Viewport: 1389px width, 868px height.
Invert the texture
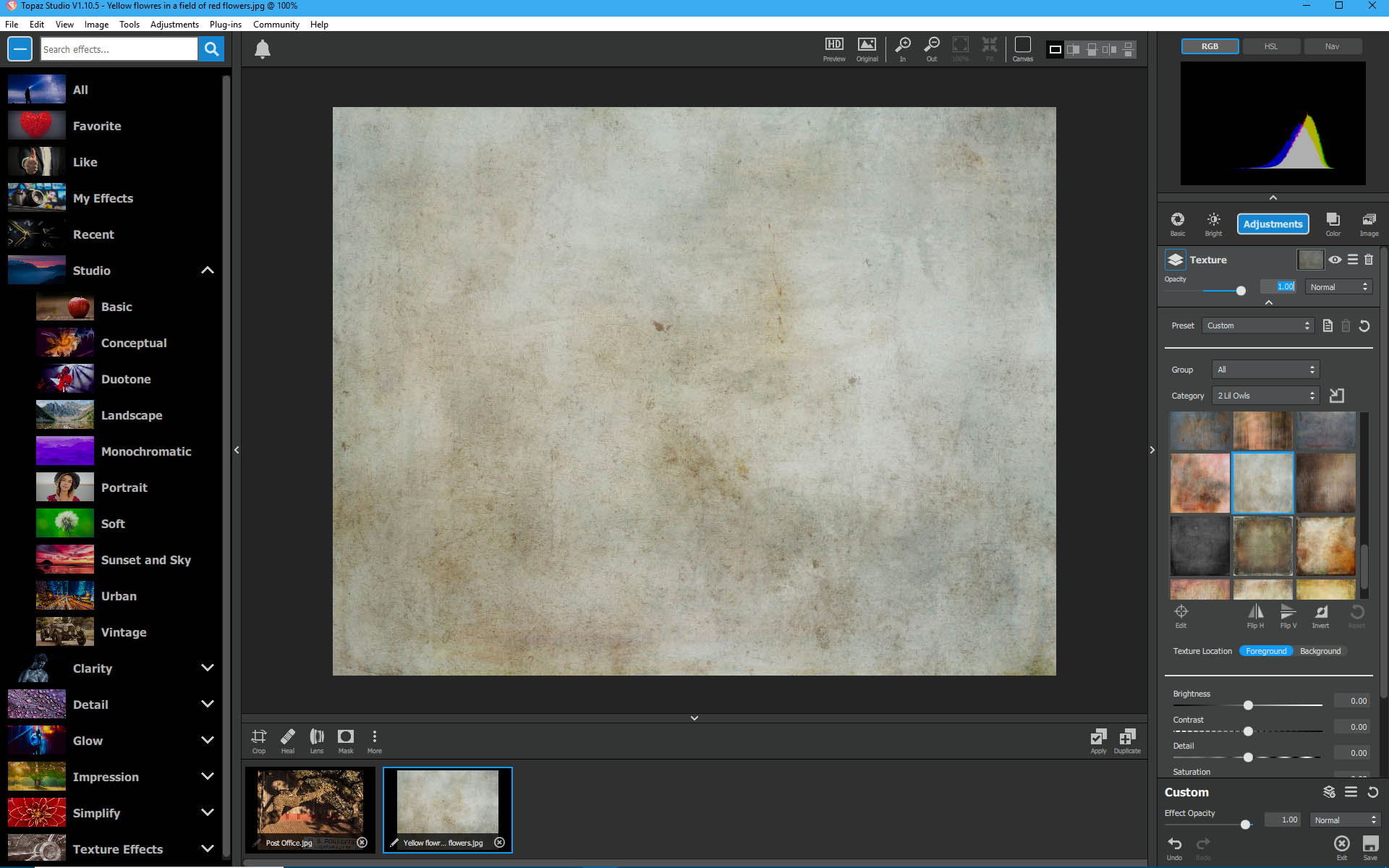pyautogui.click(x=1321, y=616)
